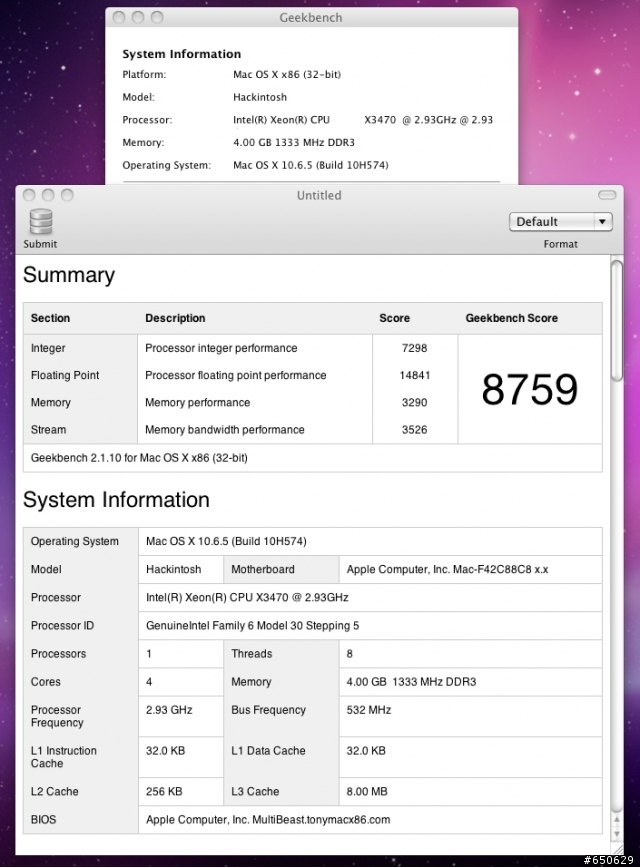Click the L1 Data Cache value 32.0 KB
Screen dimensions: 640x868
[366, 751]
